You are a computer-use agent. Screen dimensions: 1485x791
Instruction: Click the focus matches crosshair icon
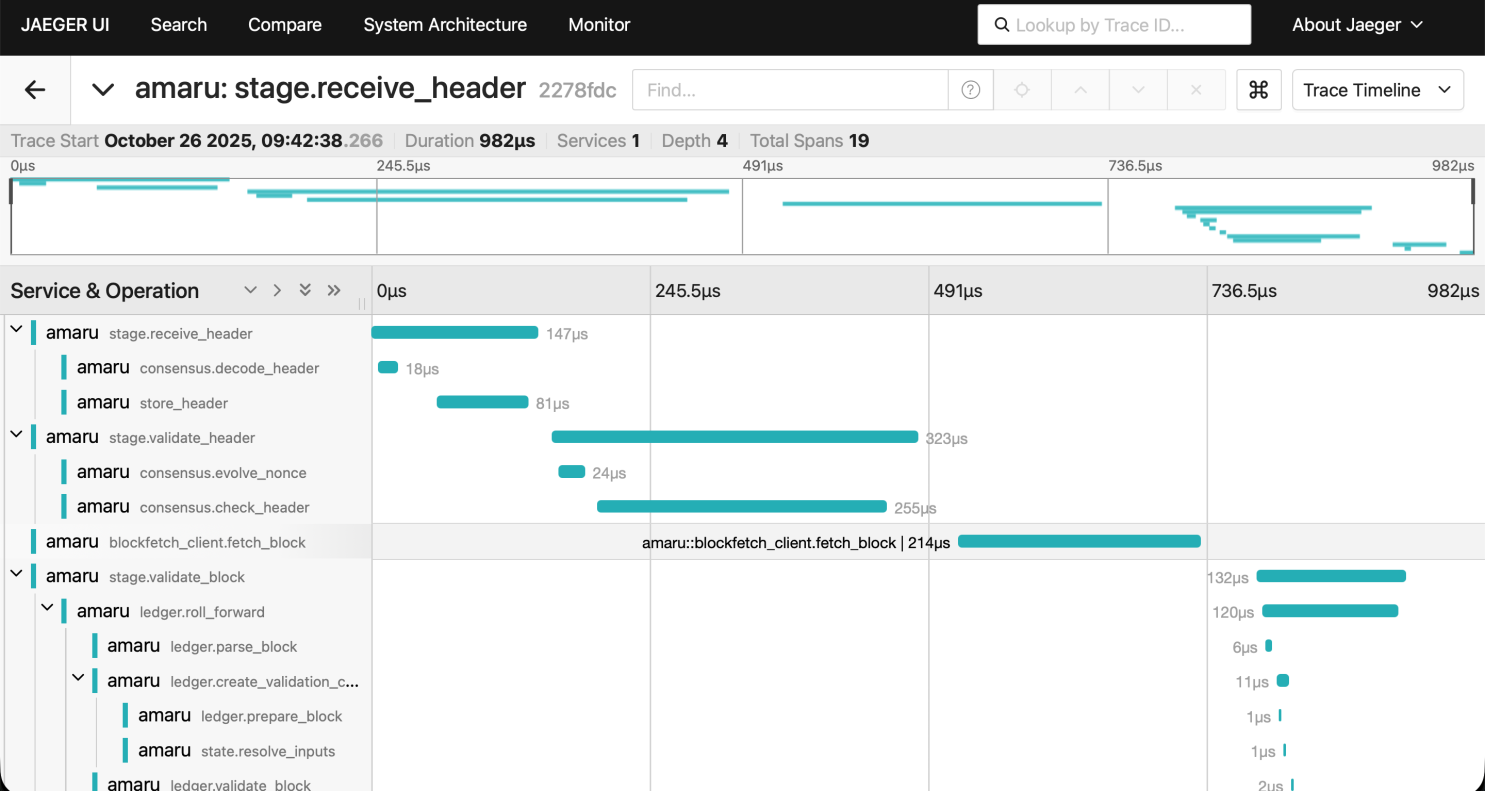[1022, 90]
